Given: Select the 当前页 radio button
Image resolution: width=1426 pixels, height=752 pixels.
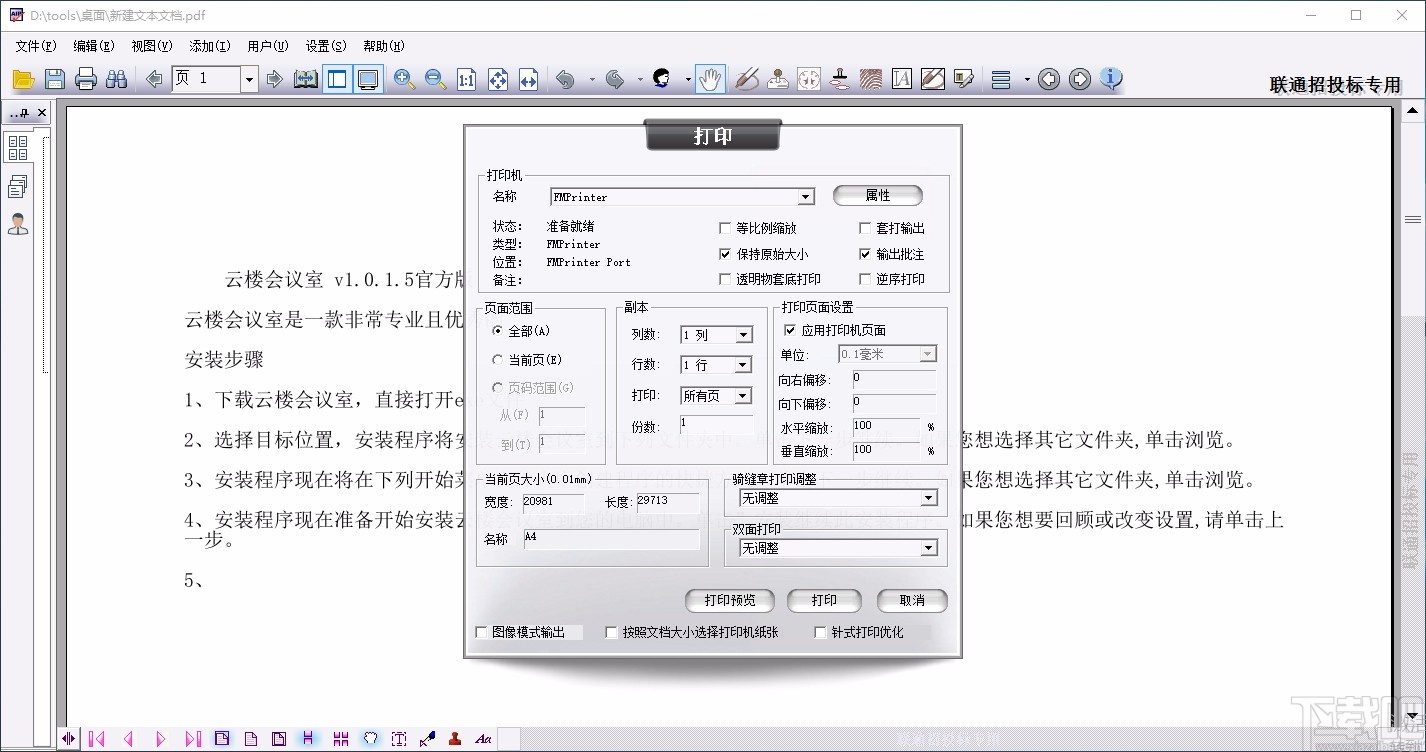Looking at the screenshot, I should 498,359.
